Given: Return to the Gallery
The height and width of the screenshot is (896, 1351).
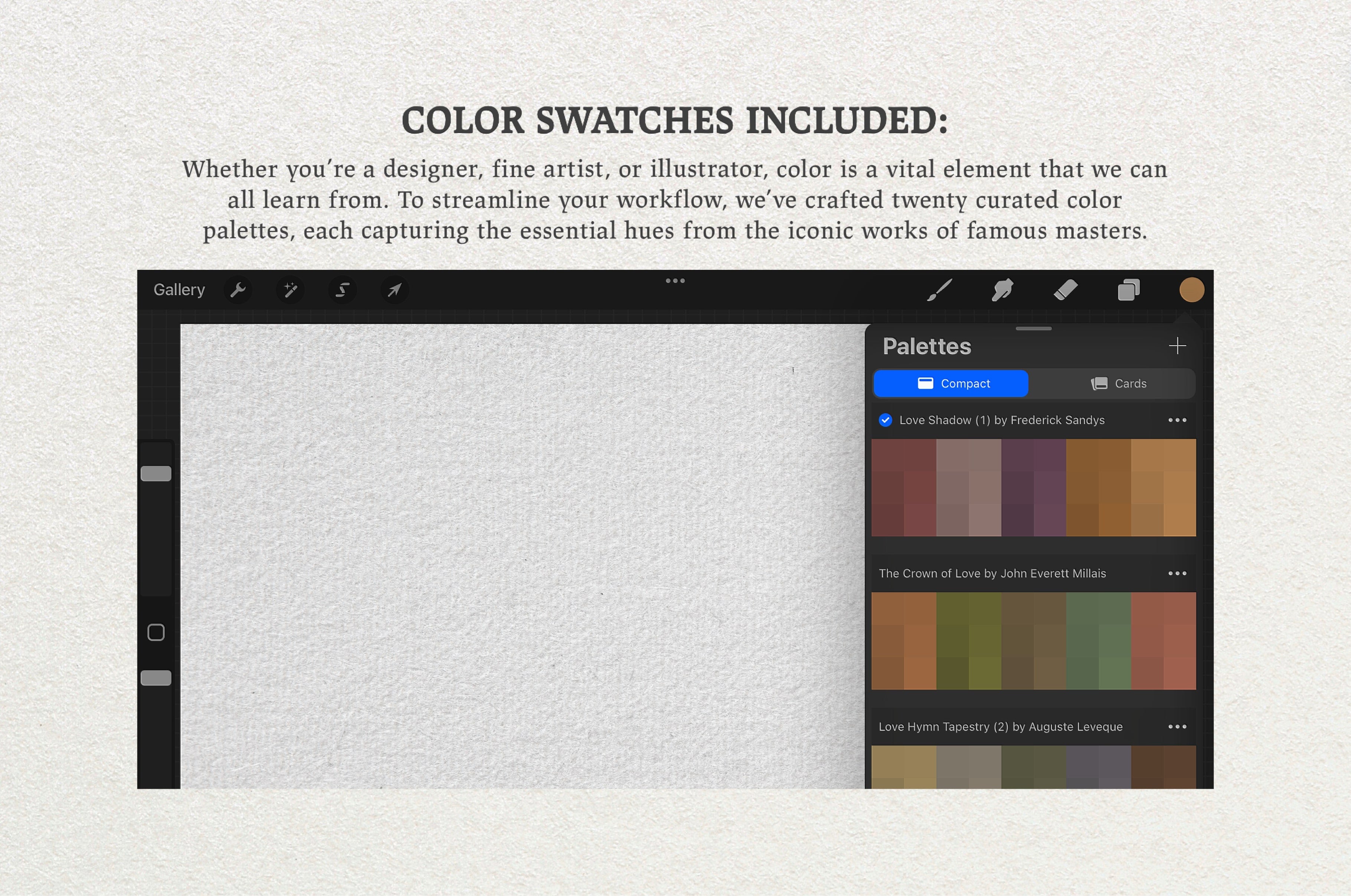Looking at the screenshot, I should 179,290.
